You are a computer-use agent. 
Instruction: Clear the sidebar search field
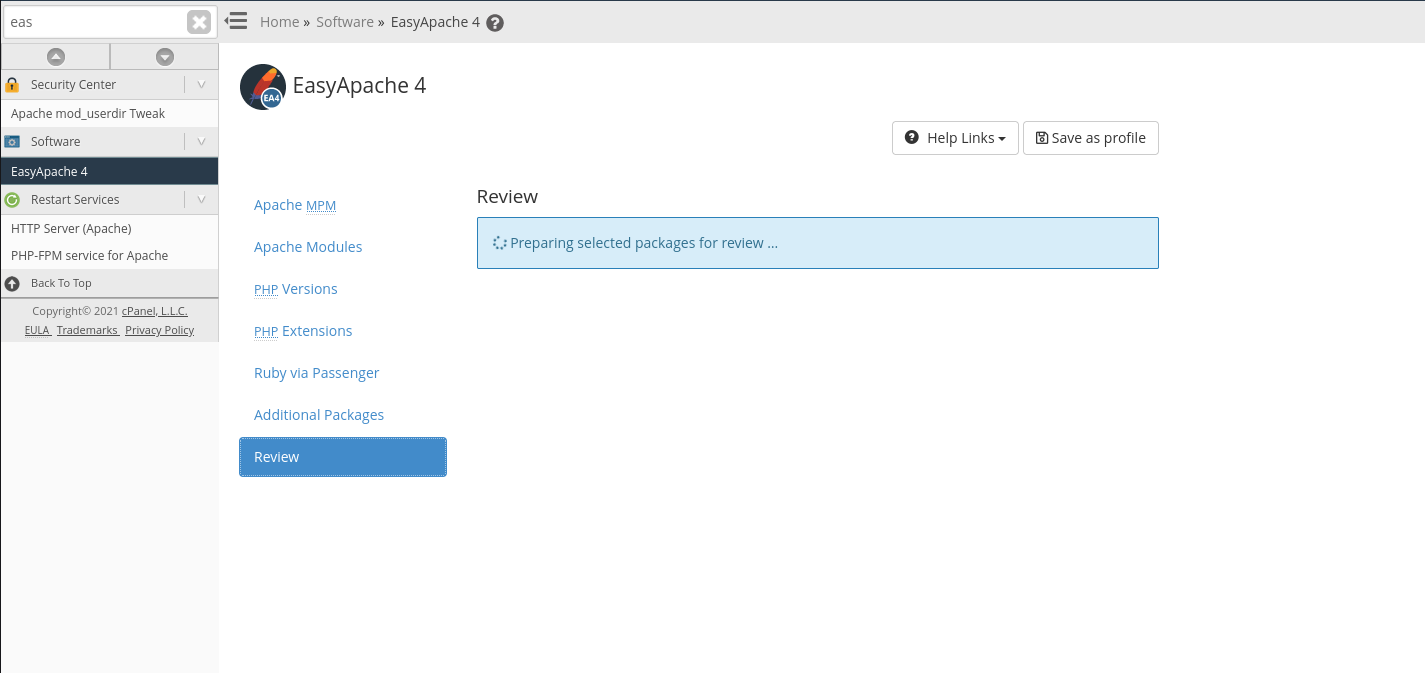tap(199, 22)
